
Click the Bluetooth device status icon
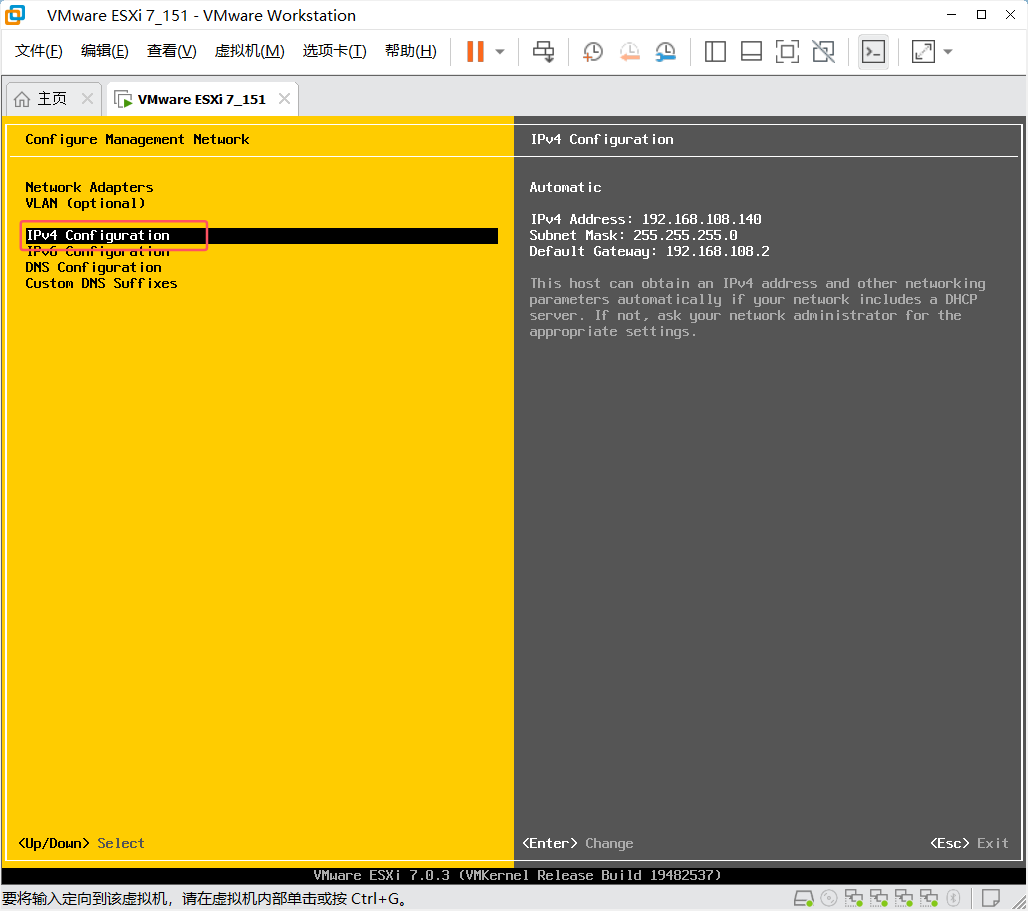coord(953,898)
